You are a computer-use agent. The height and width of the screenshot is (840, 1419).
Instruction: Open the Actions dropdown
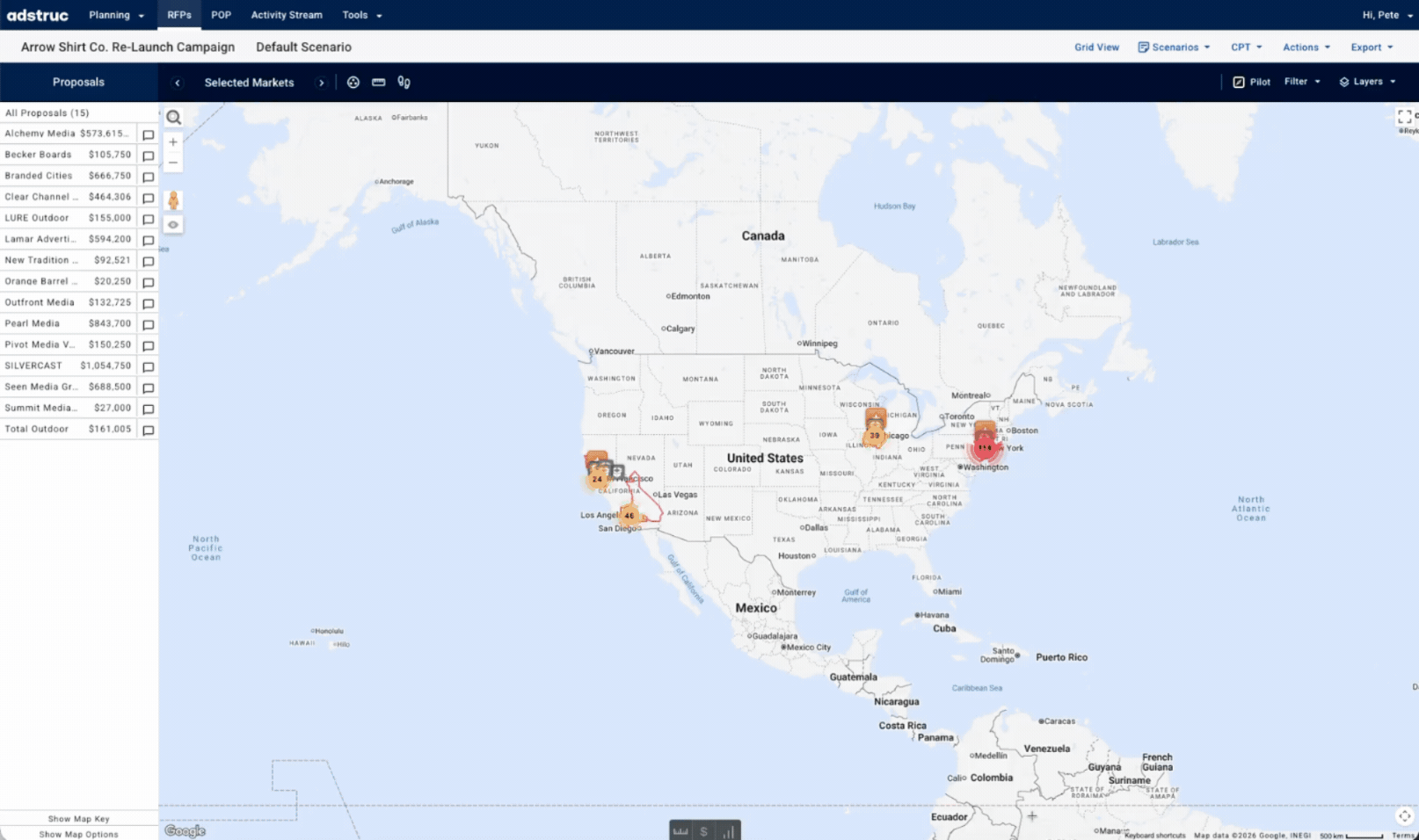pyautogui.click(x=1306, y=47)
